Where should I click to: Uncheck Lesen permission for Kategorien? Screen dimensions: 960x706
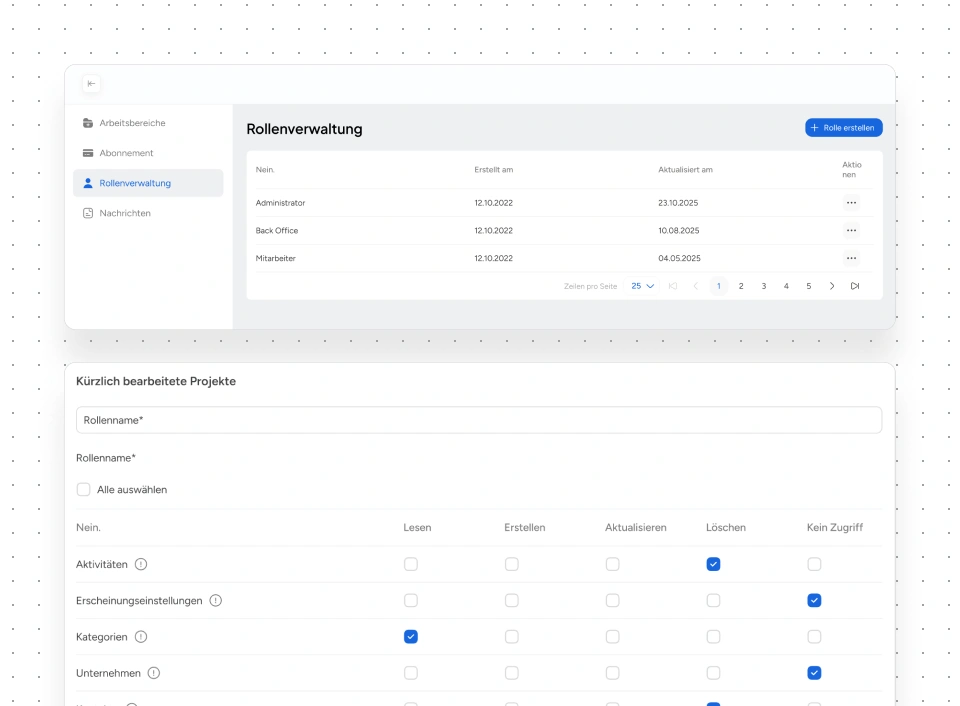click(411, 637)
